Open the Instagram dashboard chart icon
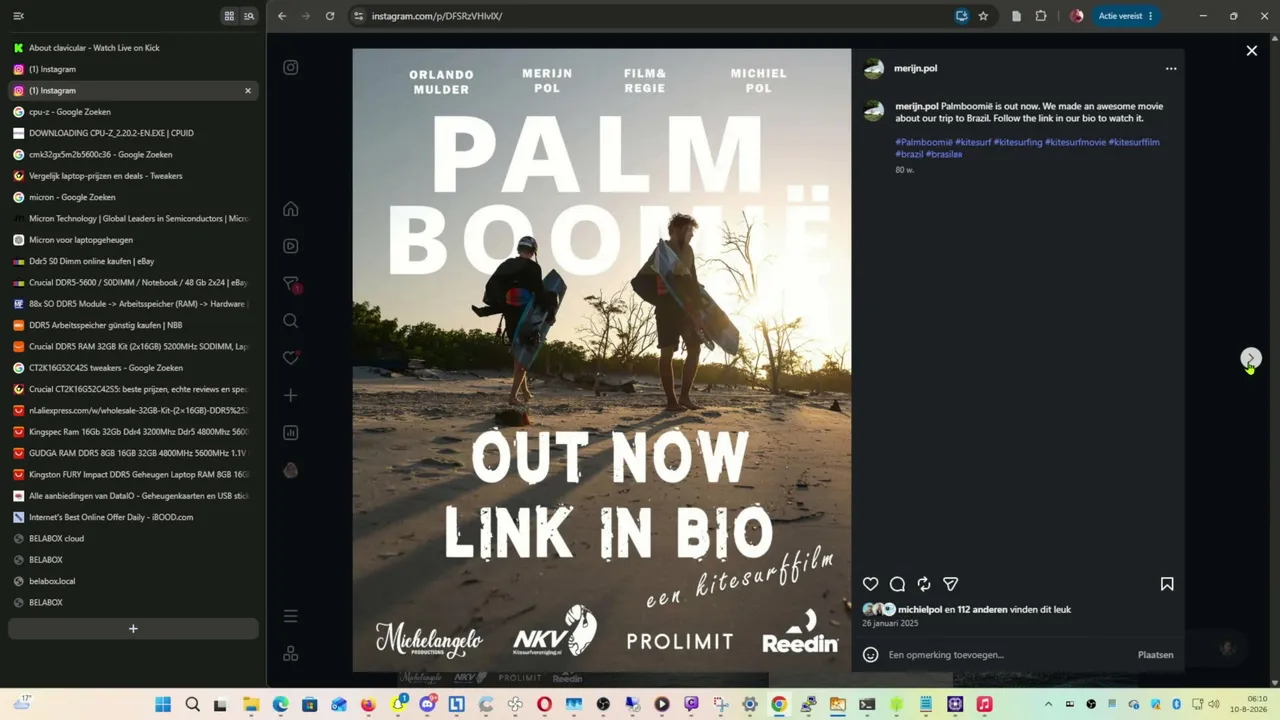Image resolution: width=1280 pixels, height=720 pixels. pos(291,433)
